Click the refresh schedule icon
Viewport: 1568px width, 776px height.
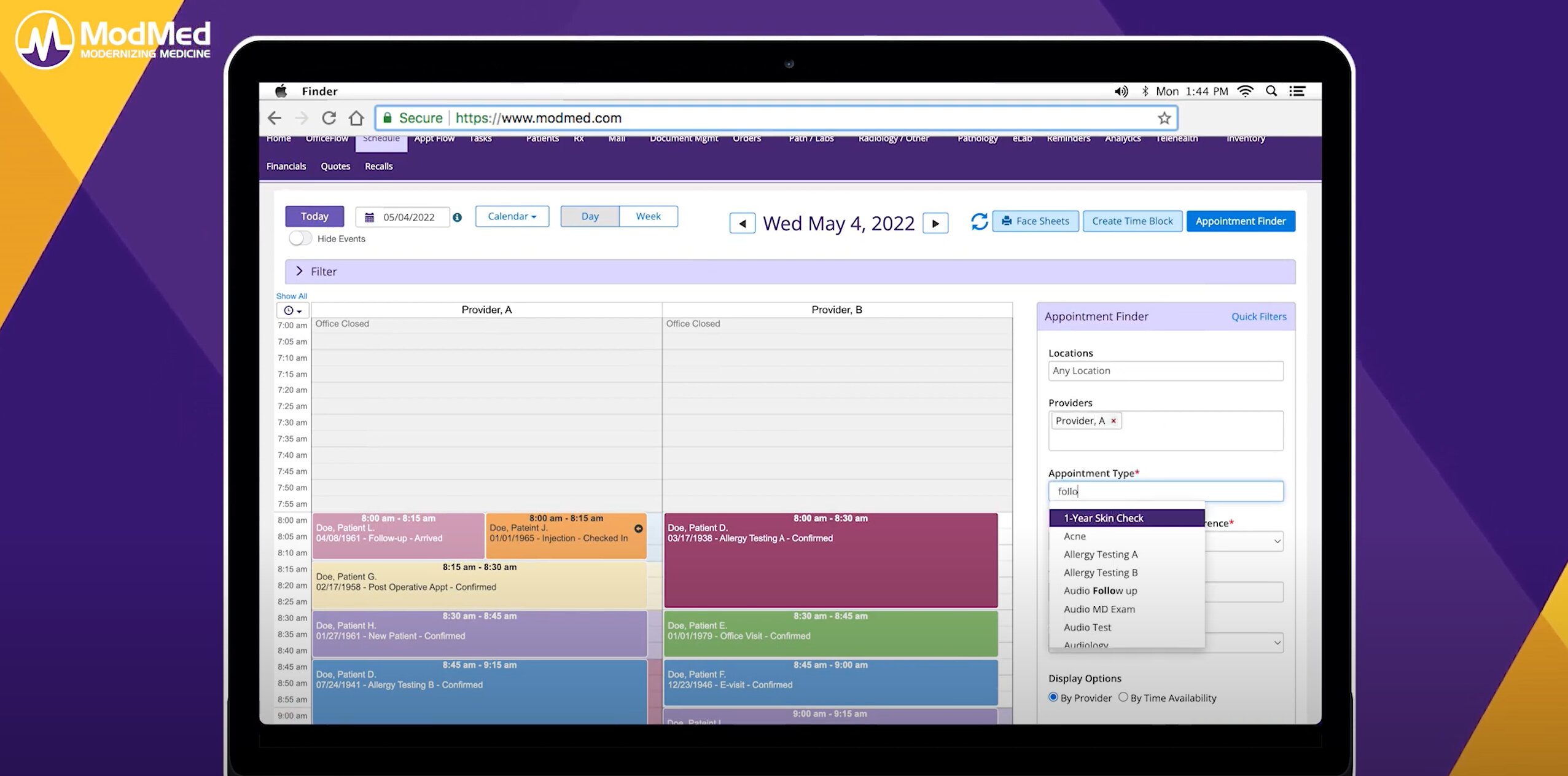979,221
